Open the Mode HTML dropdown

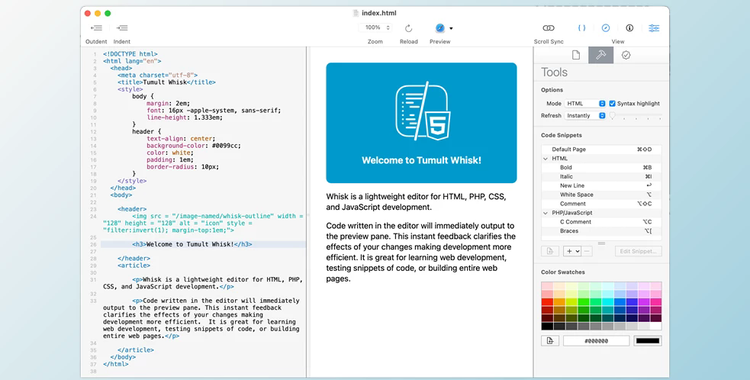coord(585,103)
